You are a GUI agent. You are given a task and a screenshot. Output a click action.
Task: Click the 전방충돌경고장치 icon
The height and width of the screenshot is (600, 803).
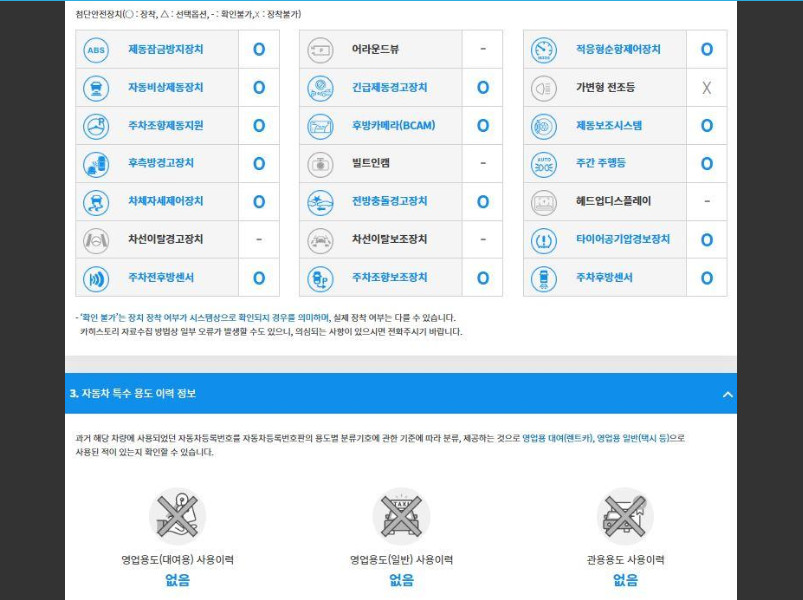(320, 201)
